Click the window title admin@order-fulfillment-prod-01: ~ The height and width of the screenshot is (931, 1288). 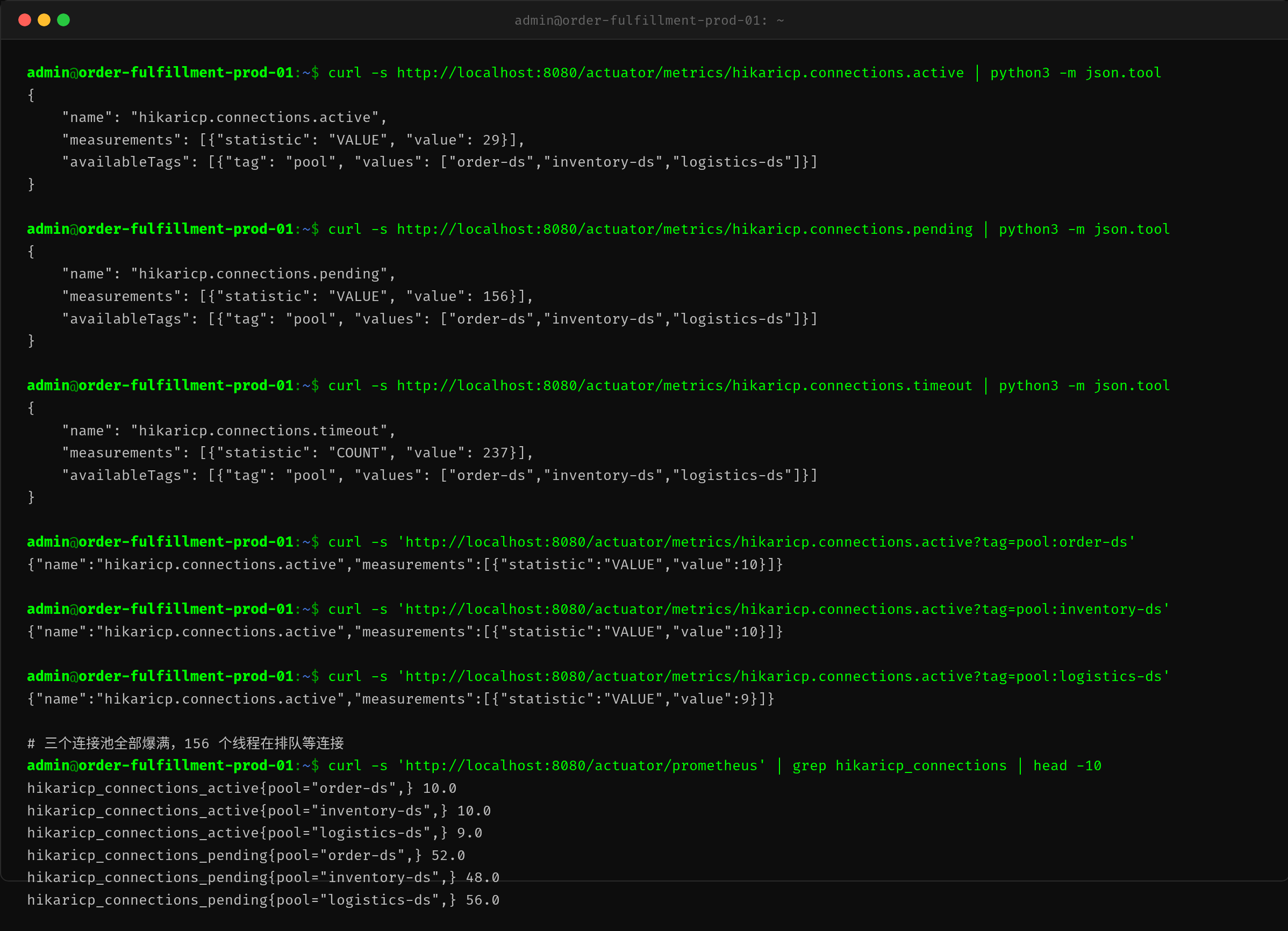pos(649,20)
